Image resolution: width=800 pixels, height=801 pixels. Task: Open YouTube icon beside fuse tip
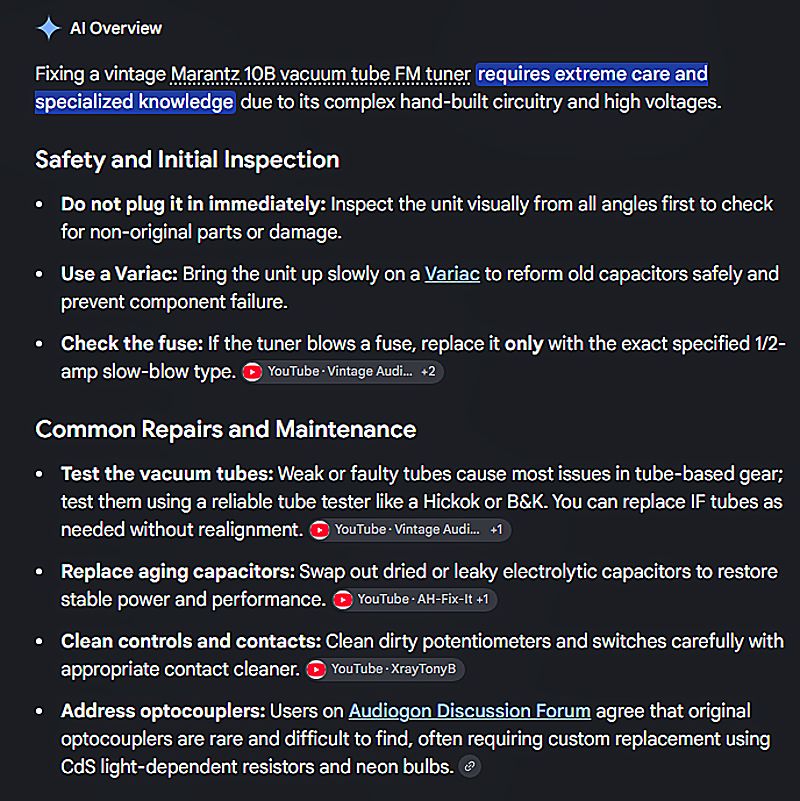click(252, 372)
